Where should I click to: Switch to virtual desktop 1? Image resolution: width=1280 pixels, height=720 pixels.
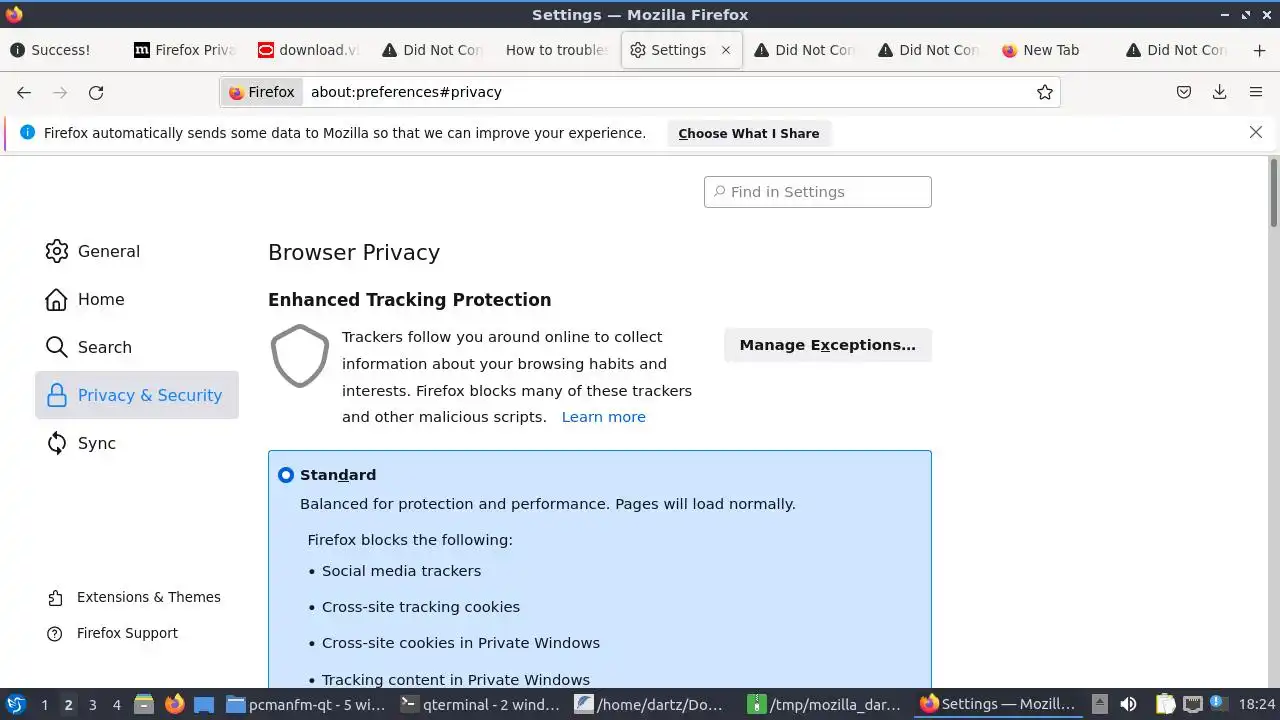pyautogui.click(x=44, y=705)
